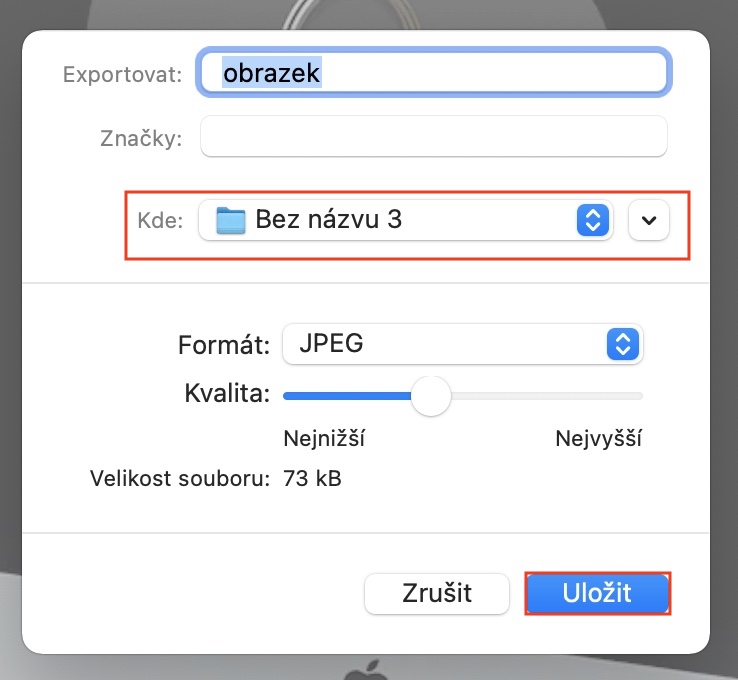The height and width of the screenshot is (680, 738).
Task: Cancel the export with Zrušit
Action: point(437,593)
